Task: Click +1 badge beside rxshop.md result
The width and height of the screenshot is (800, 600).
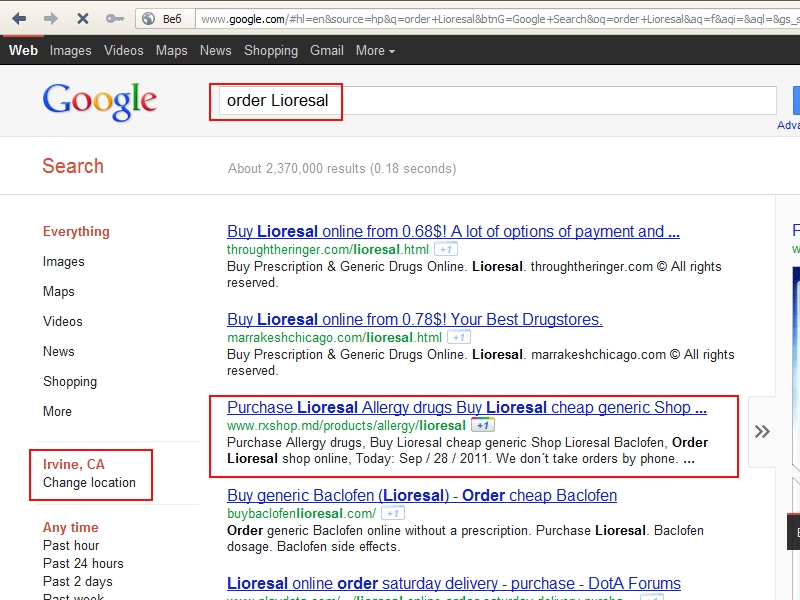Action: tap(483, 425)
